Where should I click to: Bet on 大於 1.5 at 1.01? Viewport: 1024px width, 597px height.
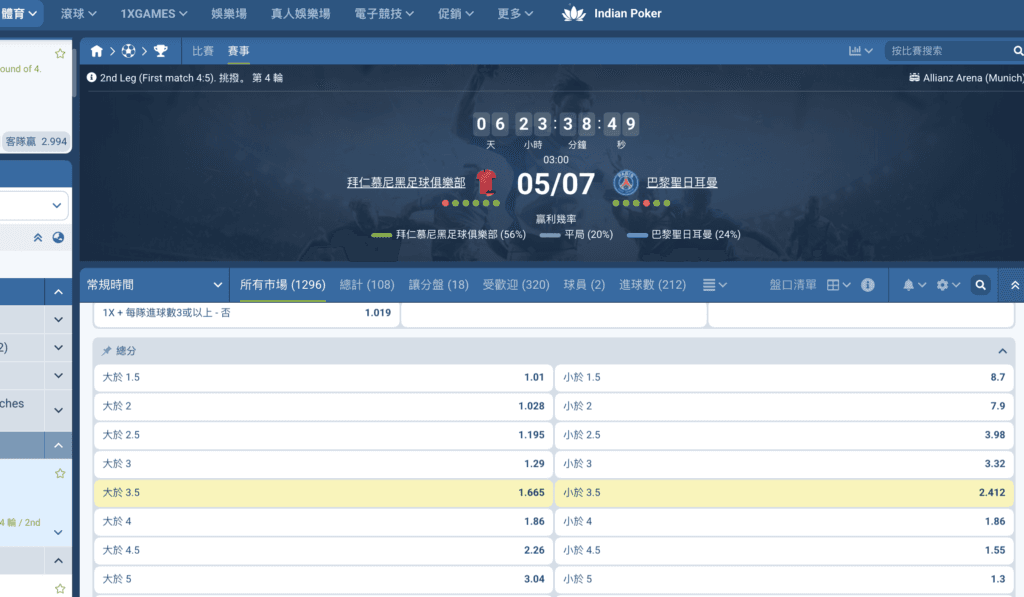[323, 378]
